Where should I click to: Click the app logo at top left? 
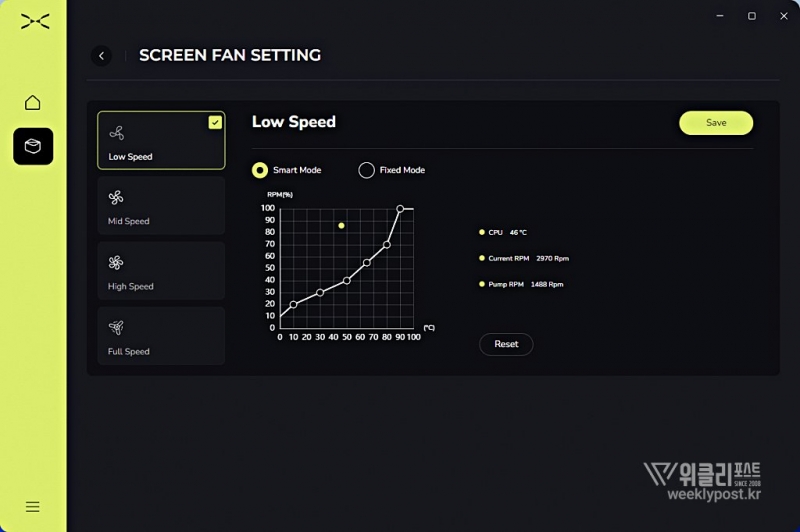[34, 22]
